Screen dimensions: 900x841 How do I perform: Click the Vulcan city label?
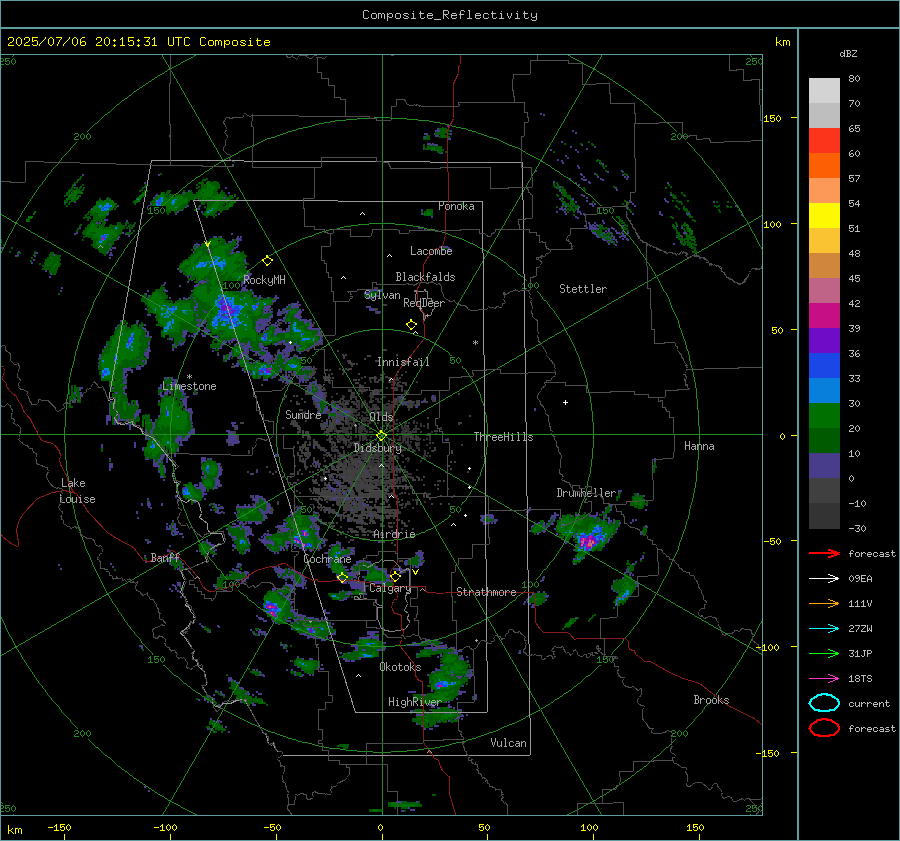(509, 743)
